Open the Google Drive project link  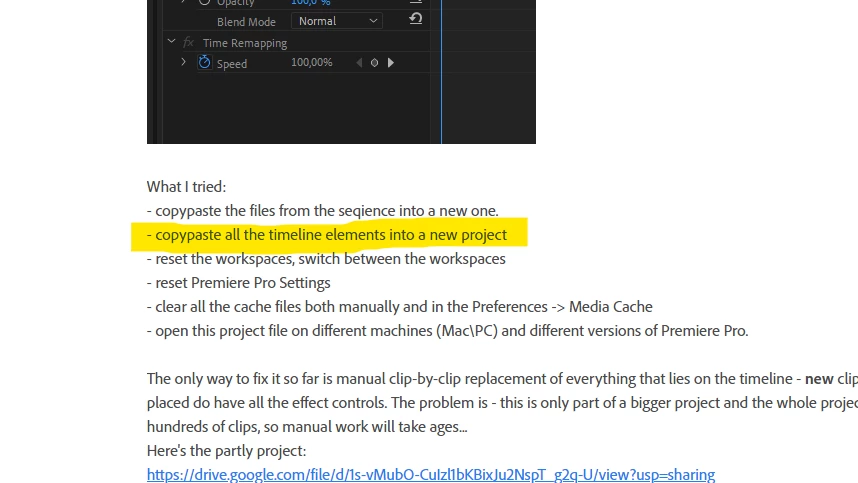(431, 474)
